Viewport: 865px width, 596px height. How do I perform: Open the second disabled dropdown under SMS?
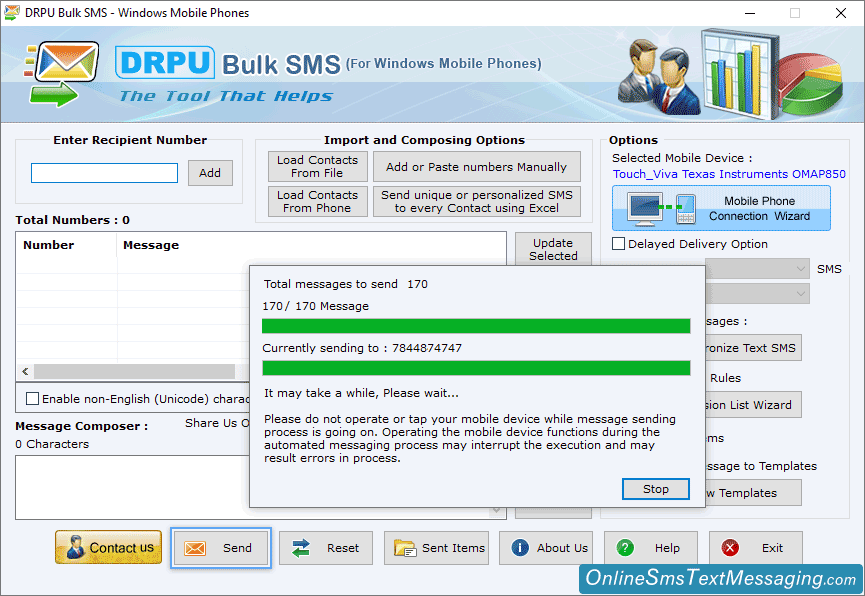tap(757, 294)
